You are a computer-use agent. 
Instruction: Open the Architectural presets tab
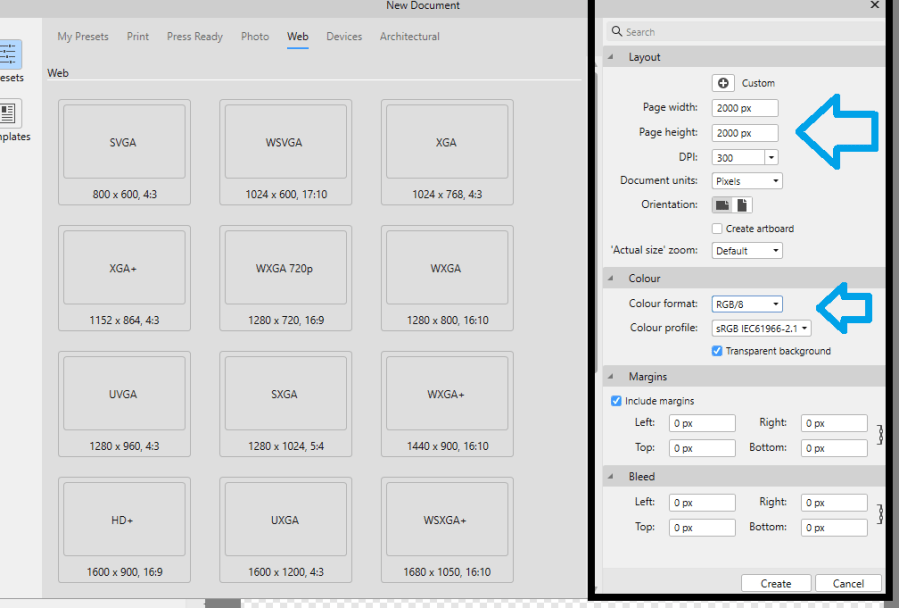pyautogui.click(x=409, y=37)
